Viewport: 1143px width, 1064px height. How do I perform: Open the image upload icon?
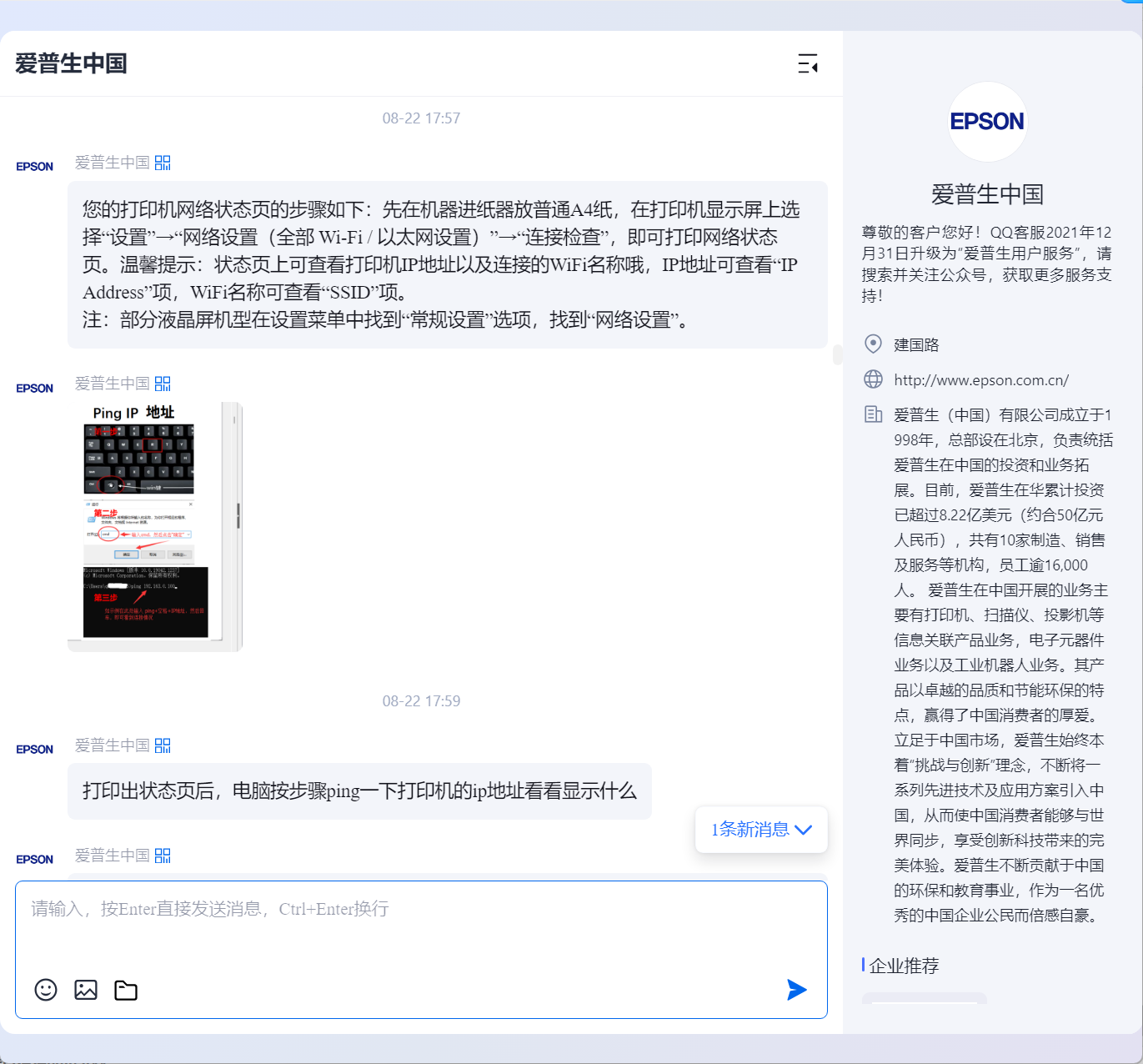point(86,990)
